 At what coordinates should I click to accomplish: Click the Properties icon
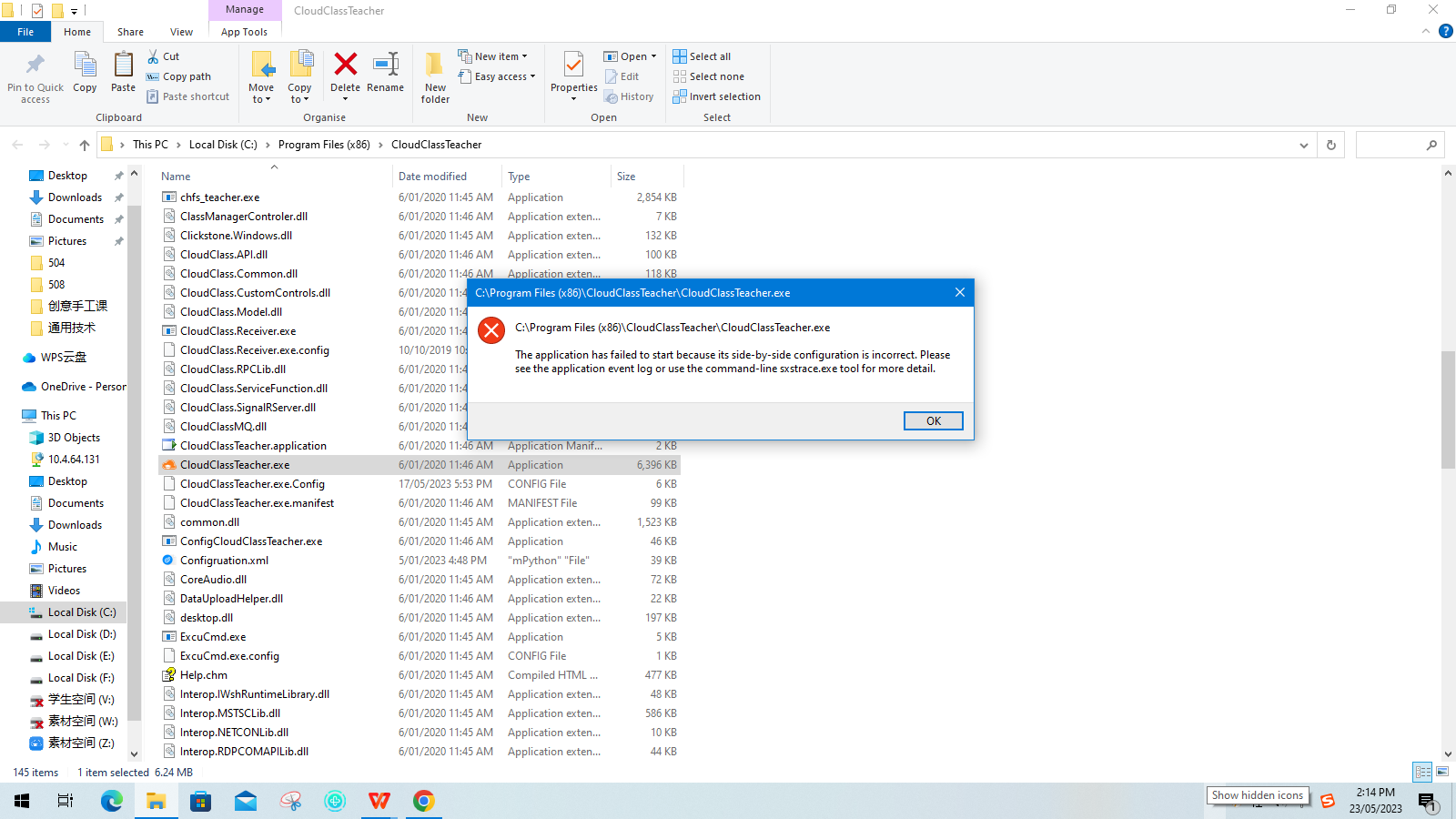coord(573,65)
